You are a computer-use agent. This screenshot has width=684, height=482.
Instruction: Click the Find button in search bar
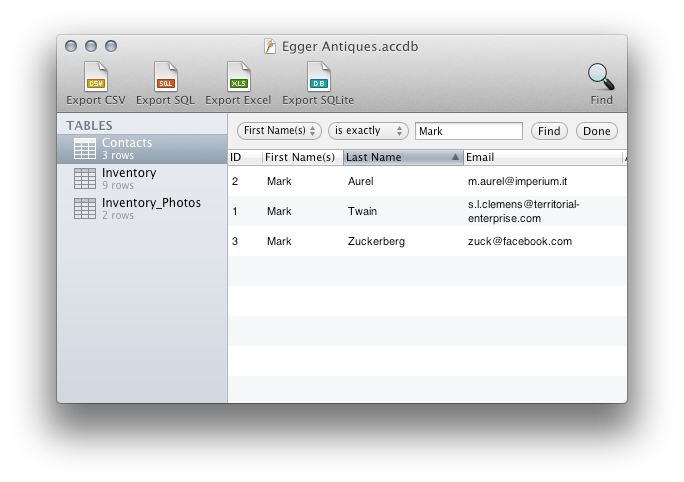point(549,131)
